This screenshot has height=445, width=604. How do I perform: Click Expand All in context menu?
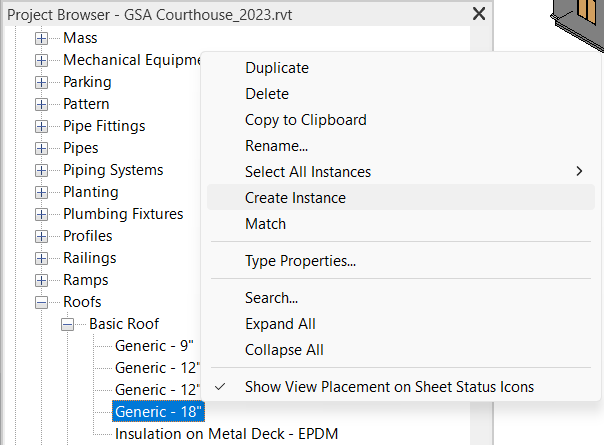point(280,324)
